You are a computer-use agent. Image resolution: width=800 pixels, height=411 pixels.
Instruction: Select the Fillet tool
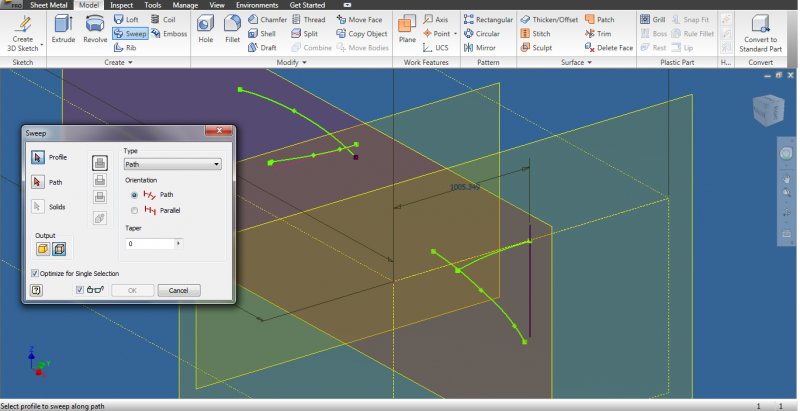point(232,28)
